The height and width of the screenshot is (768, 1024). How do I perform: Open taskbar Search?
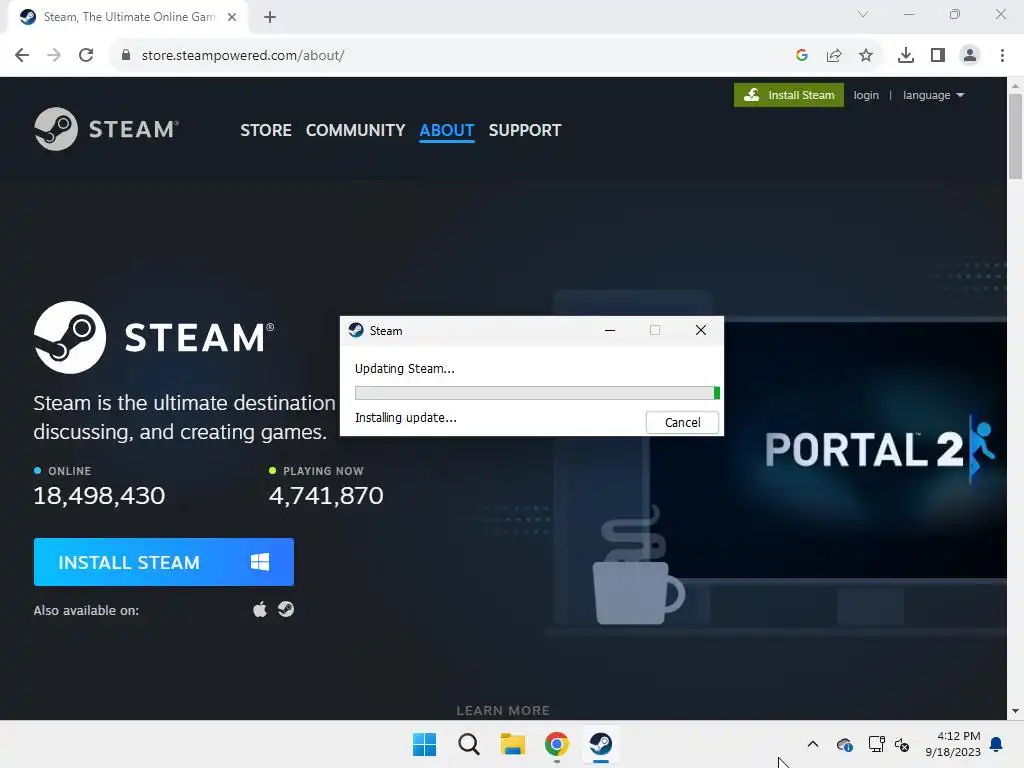point(469,744)
